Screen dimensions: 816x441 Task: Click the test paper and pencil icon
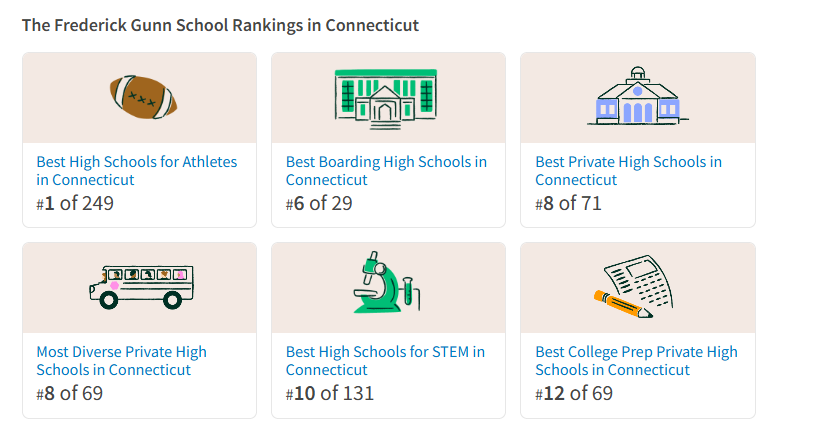pyautogui.click(x=636, y=288)
